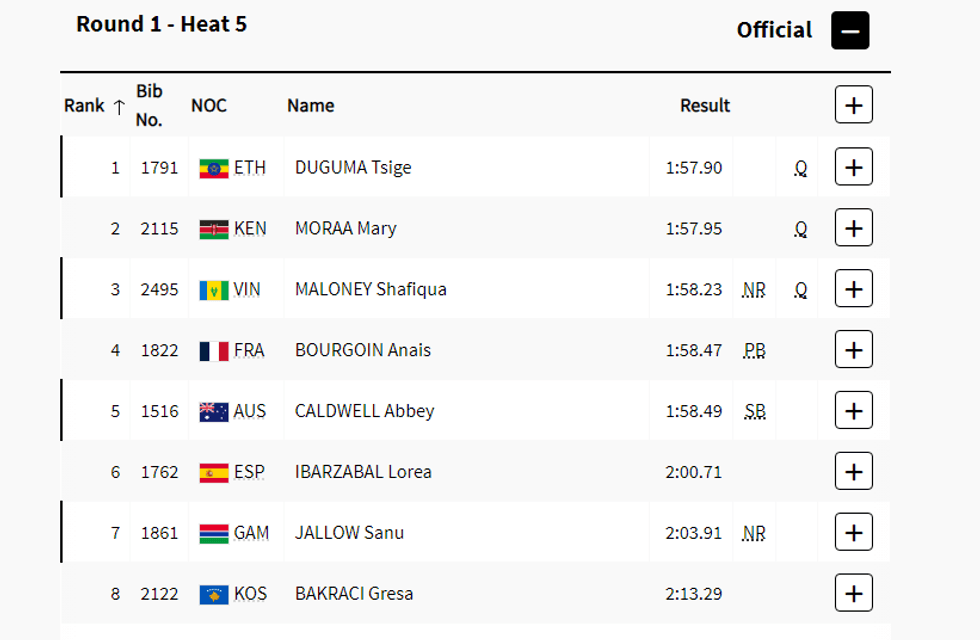Click the Kosovo flag icon
This screenshot has width=980, height=640.
[x=214, y=594]
